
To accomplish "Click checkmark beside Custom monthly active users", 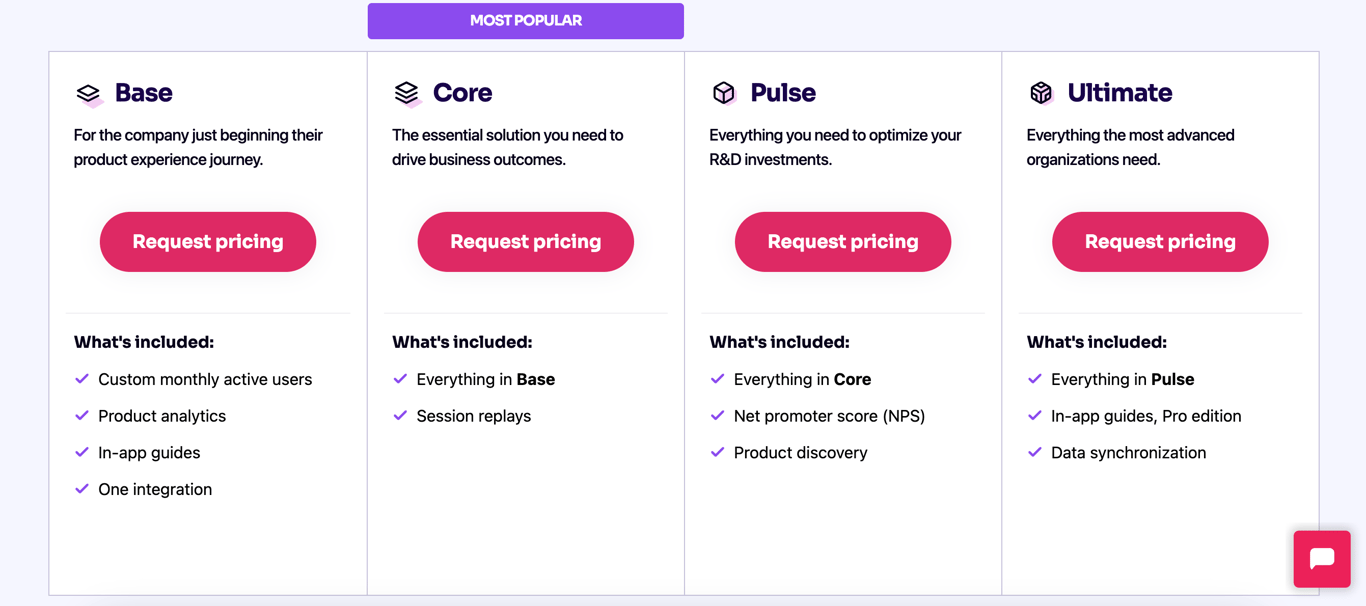I will (82, 379).
